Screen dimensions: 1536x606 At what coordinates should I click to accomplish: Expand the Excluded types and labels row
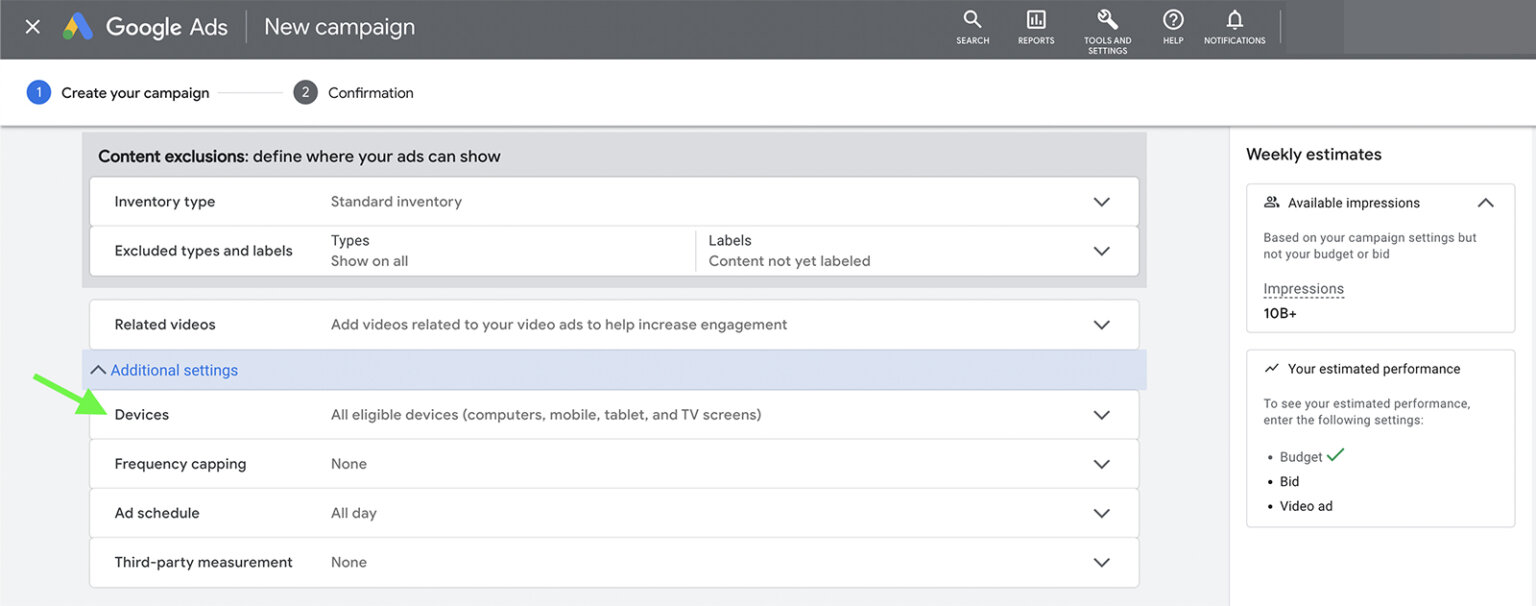click(1101, 251)
